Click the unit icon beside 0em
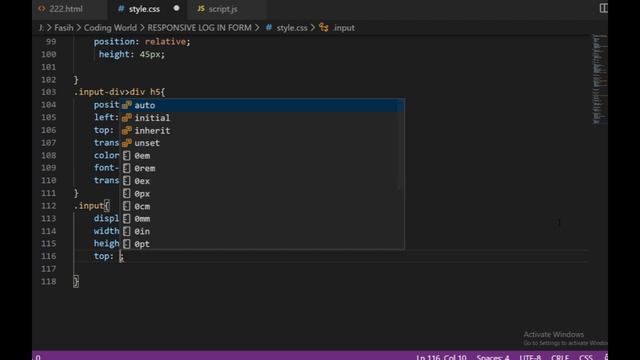The image size is (640, 360). [127, 156]
